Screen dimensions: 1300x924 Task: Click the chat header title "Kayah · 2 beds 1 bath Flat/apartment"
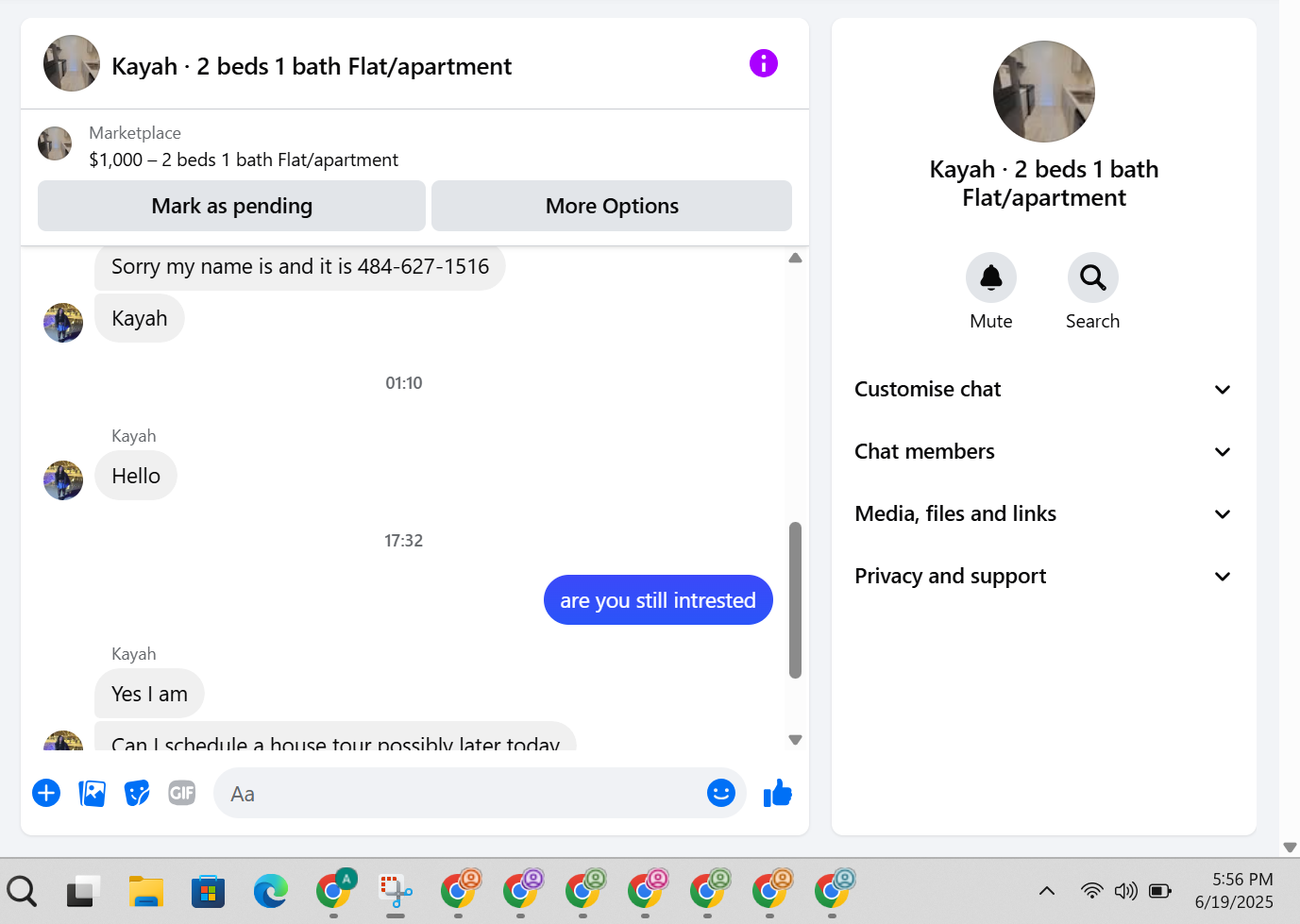pyautogui.click(x=312, y=66)
